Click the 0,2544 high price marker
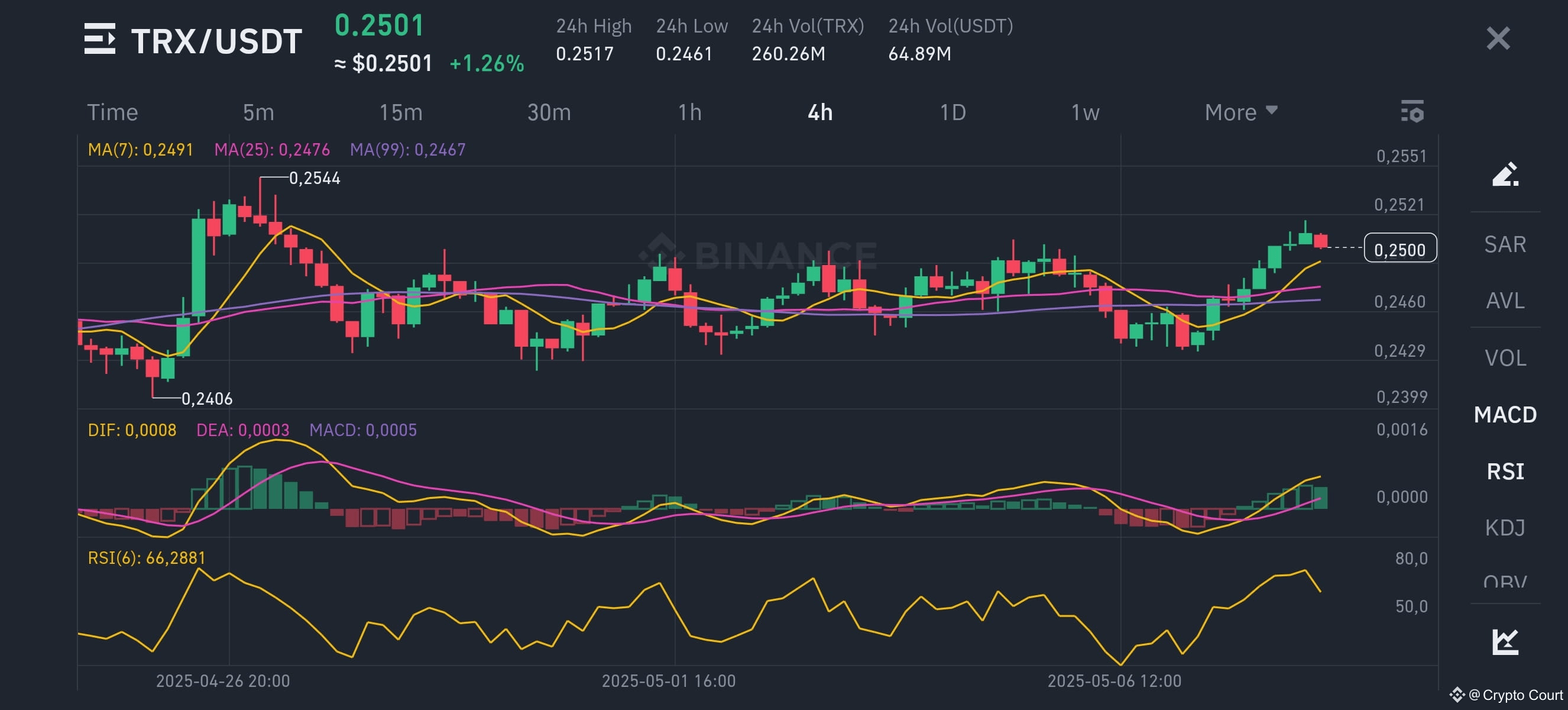 pos(314,178)
